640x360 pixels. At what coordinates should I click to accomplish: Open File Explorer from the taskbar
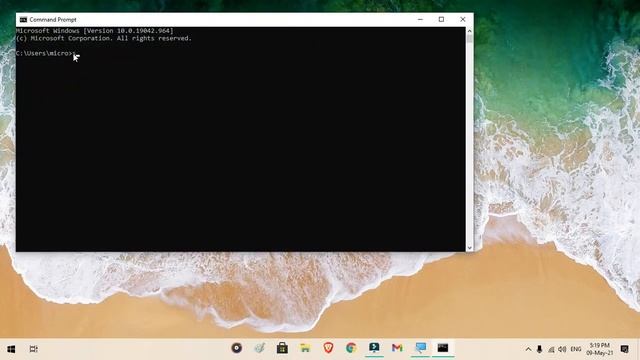coord(305,348)
